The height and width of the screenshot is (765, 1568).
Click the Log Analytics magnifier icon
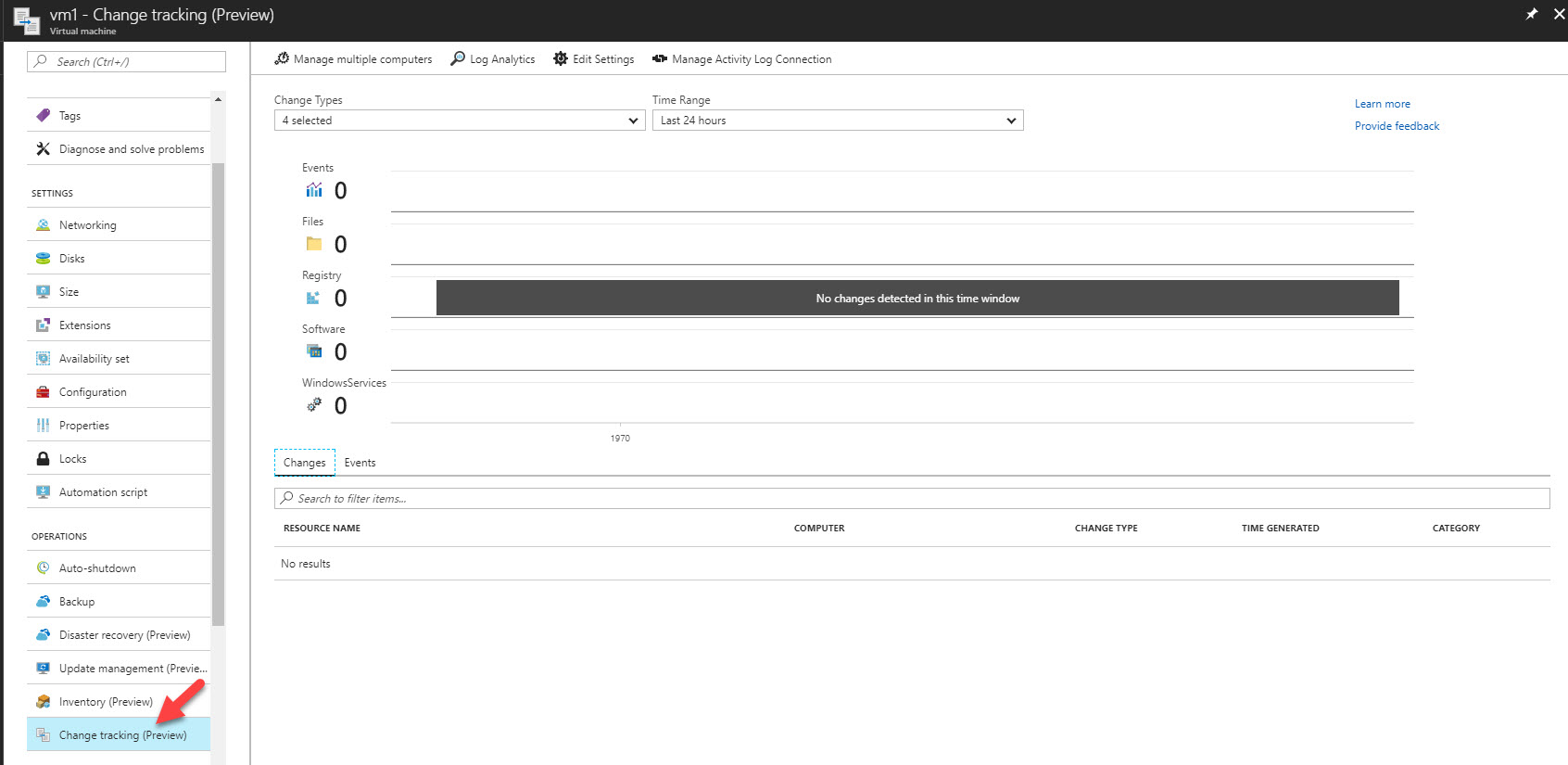coord(458,58)
